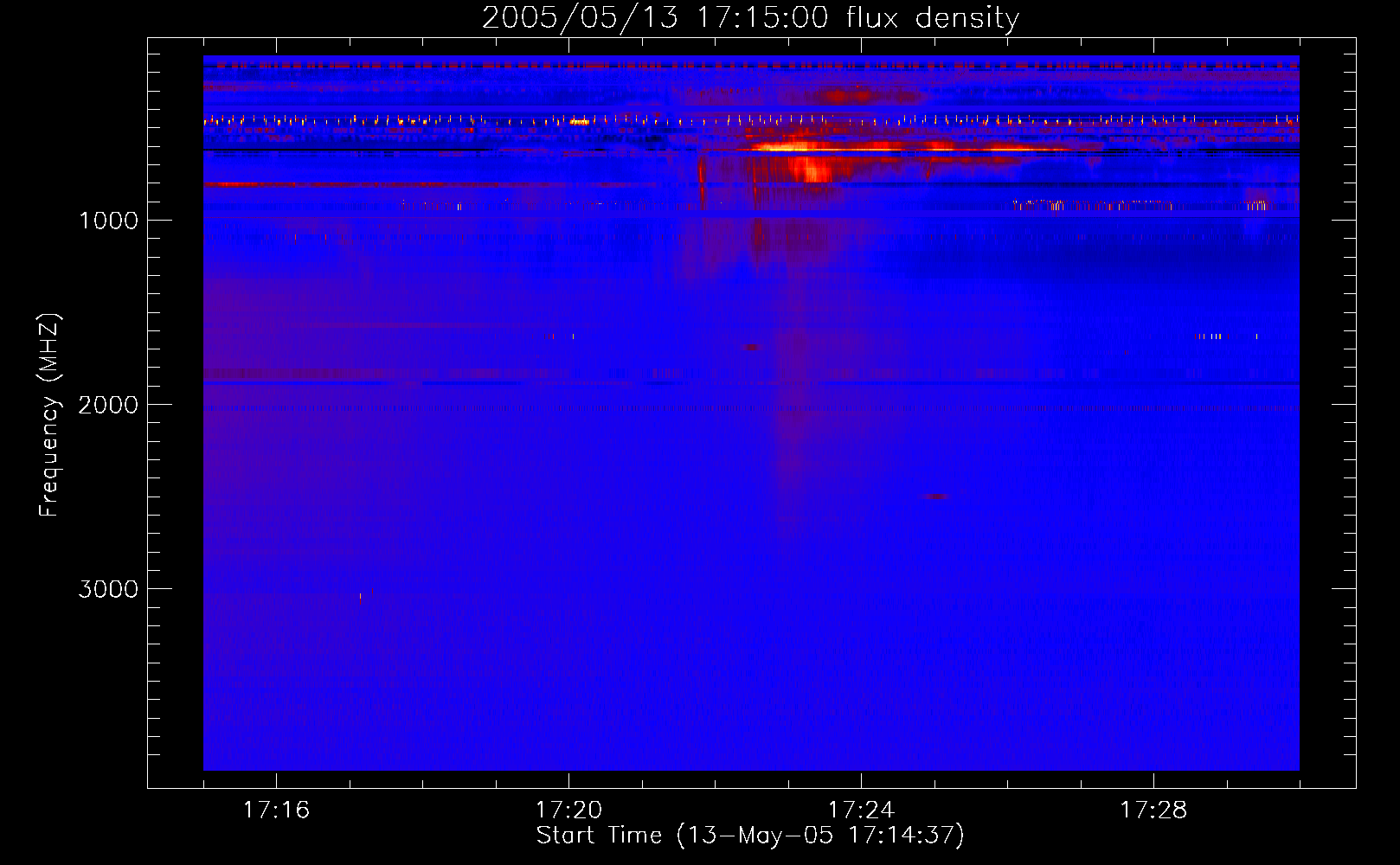
Task: Click the 17:20 time axis label
Action: pyautogui.click(x=568, y=811)
